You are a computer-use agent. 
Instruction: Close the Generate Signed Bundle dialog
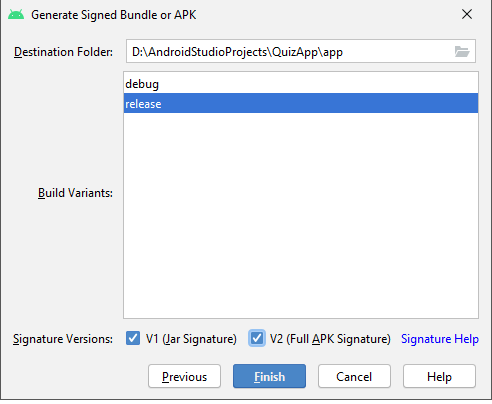coord(467,14)
